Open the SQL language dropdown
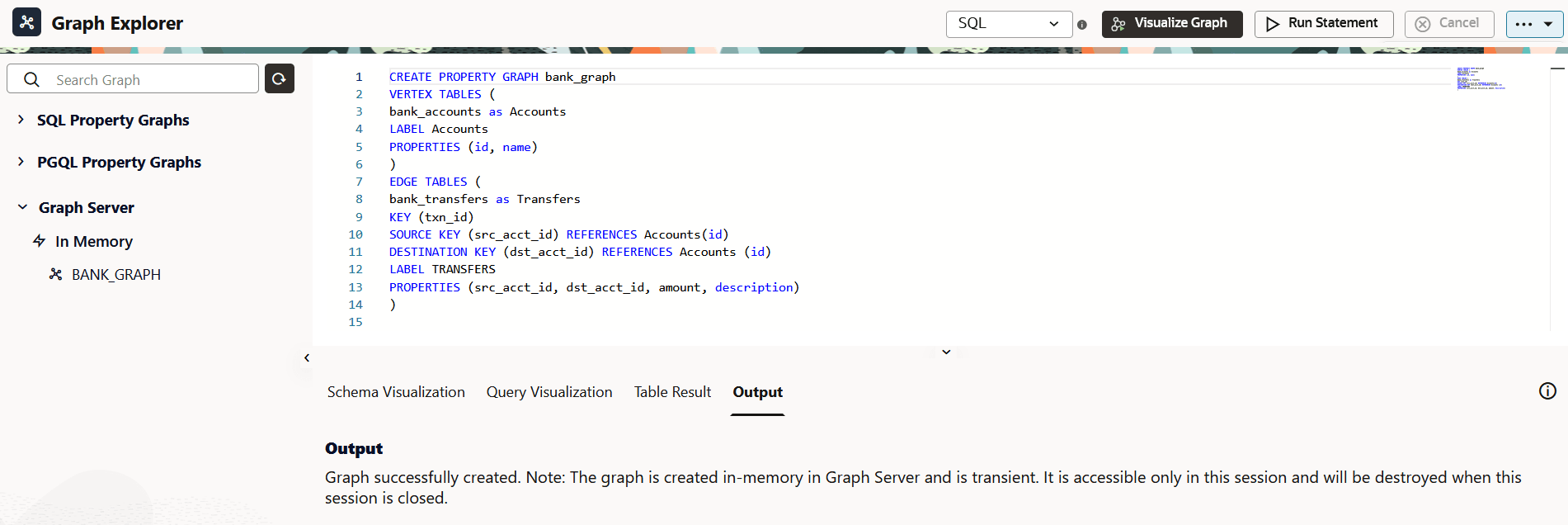 point(1009,24)
